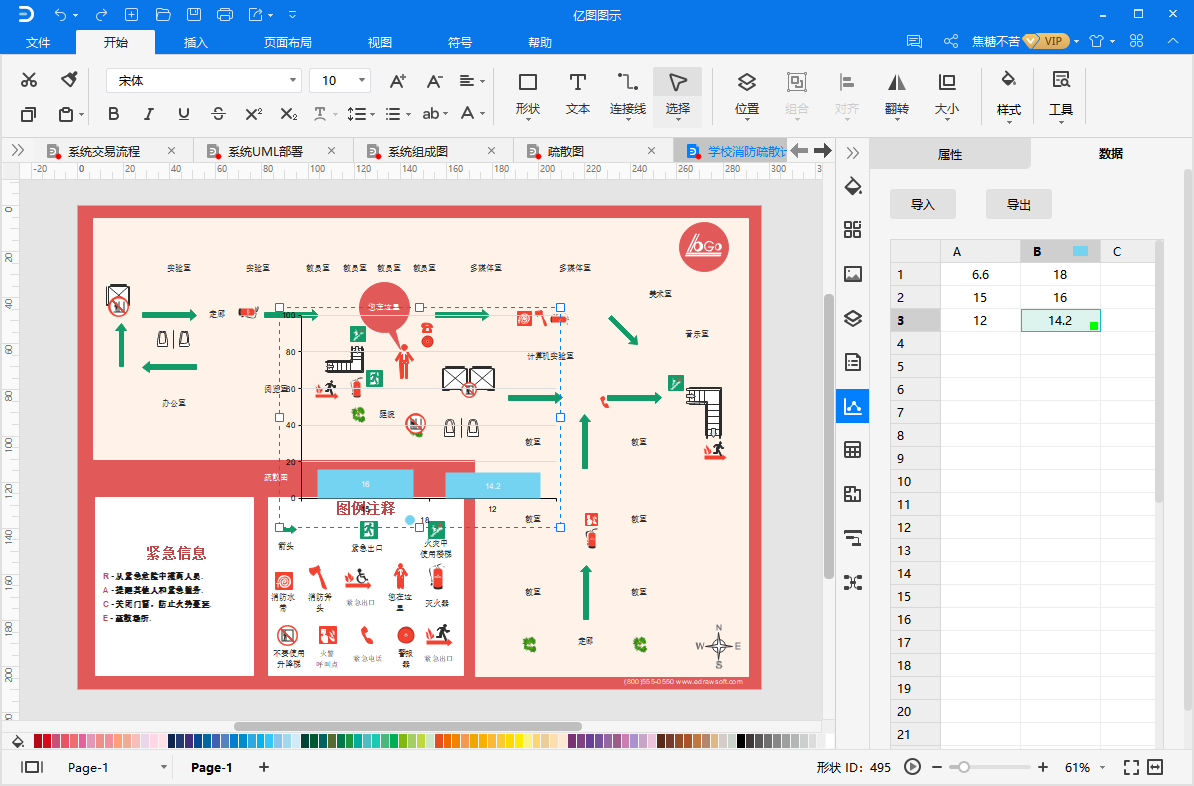Open the image sidebar panel
The height and width of the screenshot is (786, 1194).
pos(853,274)
